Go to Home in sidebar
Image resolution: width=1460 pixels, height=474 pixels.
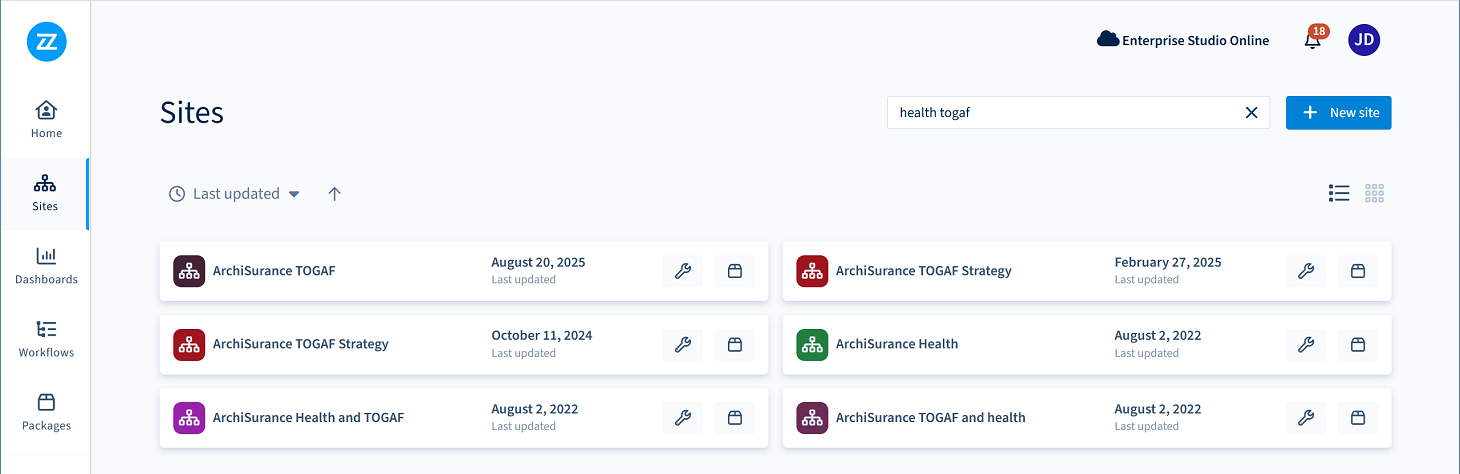pyautogui.click(x=46, y=119)
